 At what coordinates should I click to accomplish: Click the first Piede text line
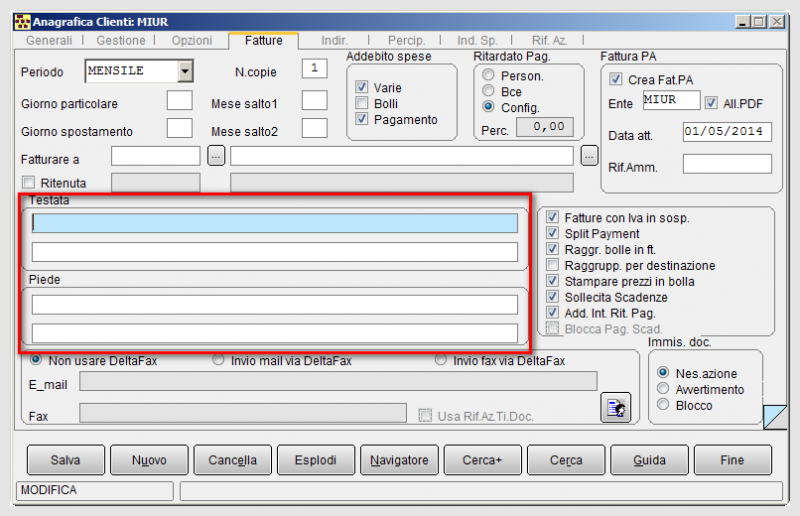click(x=275, y=305)
